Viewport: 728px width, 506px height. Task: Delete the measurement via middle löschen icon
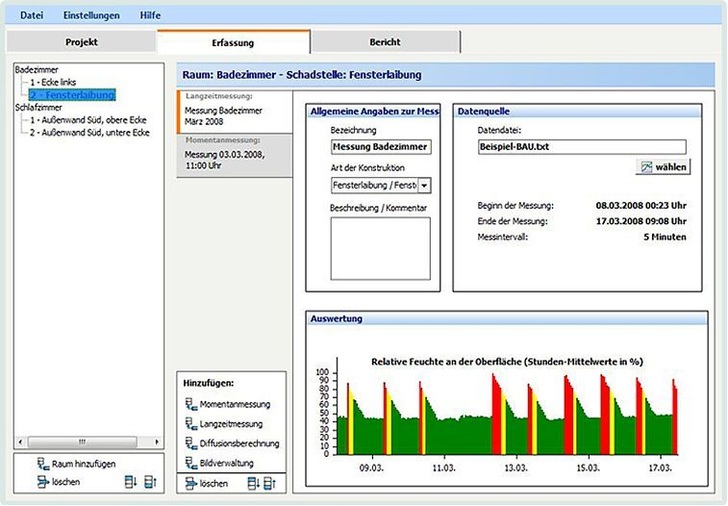tap(190, 483)
